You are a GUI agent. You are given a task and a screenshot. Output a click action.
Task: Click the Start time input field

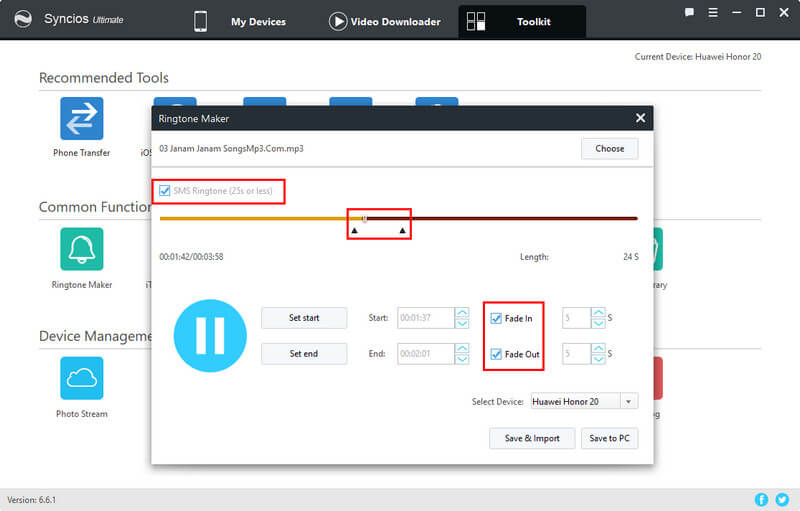coord(426,318)
